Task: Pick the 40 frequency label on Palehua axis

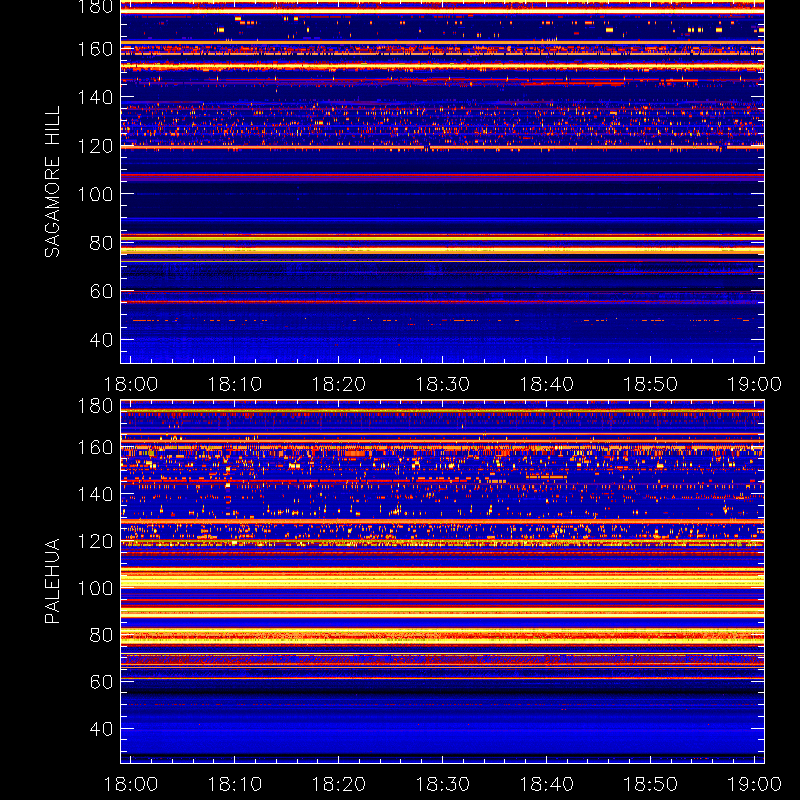Action: coord(101,729)
